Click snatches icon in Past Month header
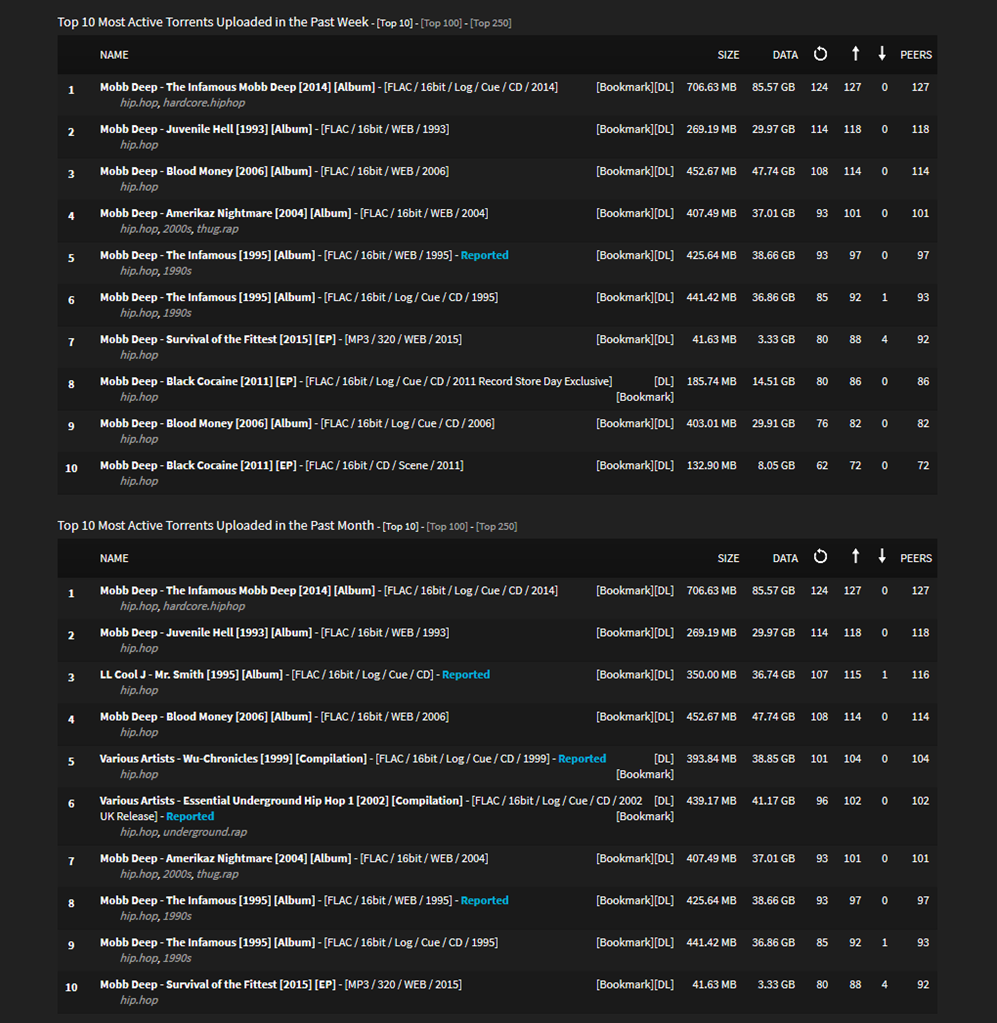This screenshot has width=997, height=1023. point(820,557)
